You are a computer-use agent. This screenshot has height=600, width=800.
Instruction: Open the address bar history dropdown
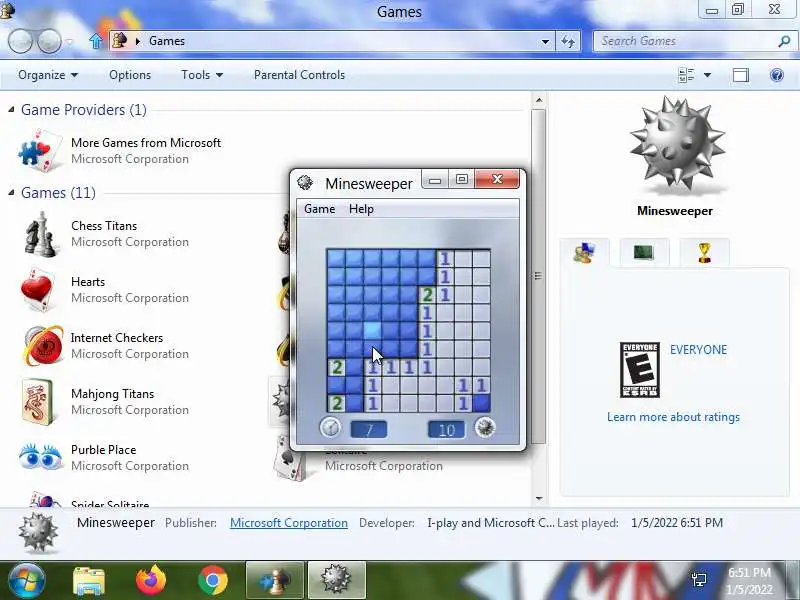(x=545, y=41)
